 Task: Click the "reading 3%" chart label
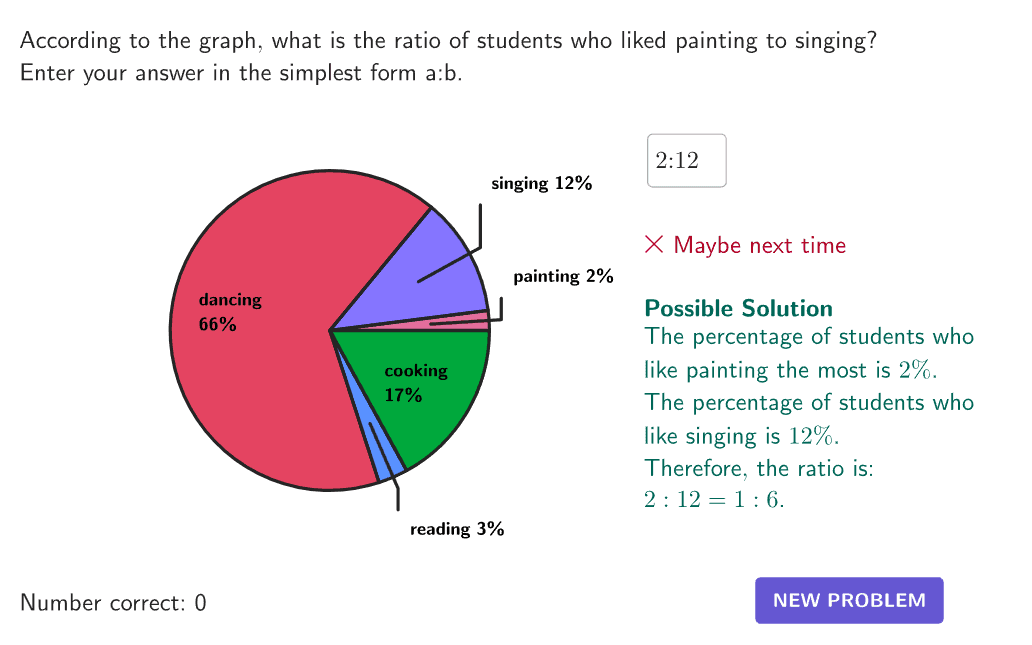pyautogui.click(x=457, y=529)
